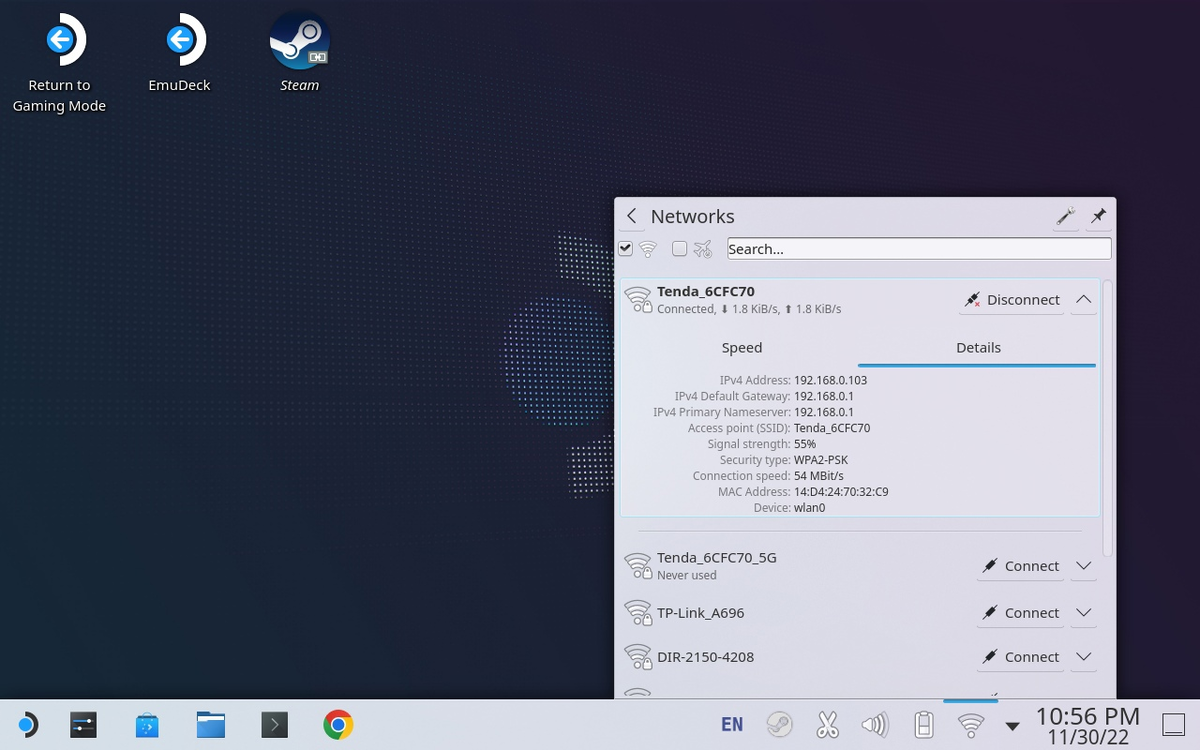Connect to DIR-2150-4208
The height and width of the screenshot is (750, 1200).
point(1020,657)
